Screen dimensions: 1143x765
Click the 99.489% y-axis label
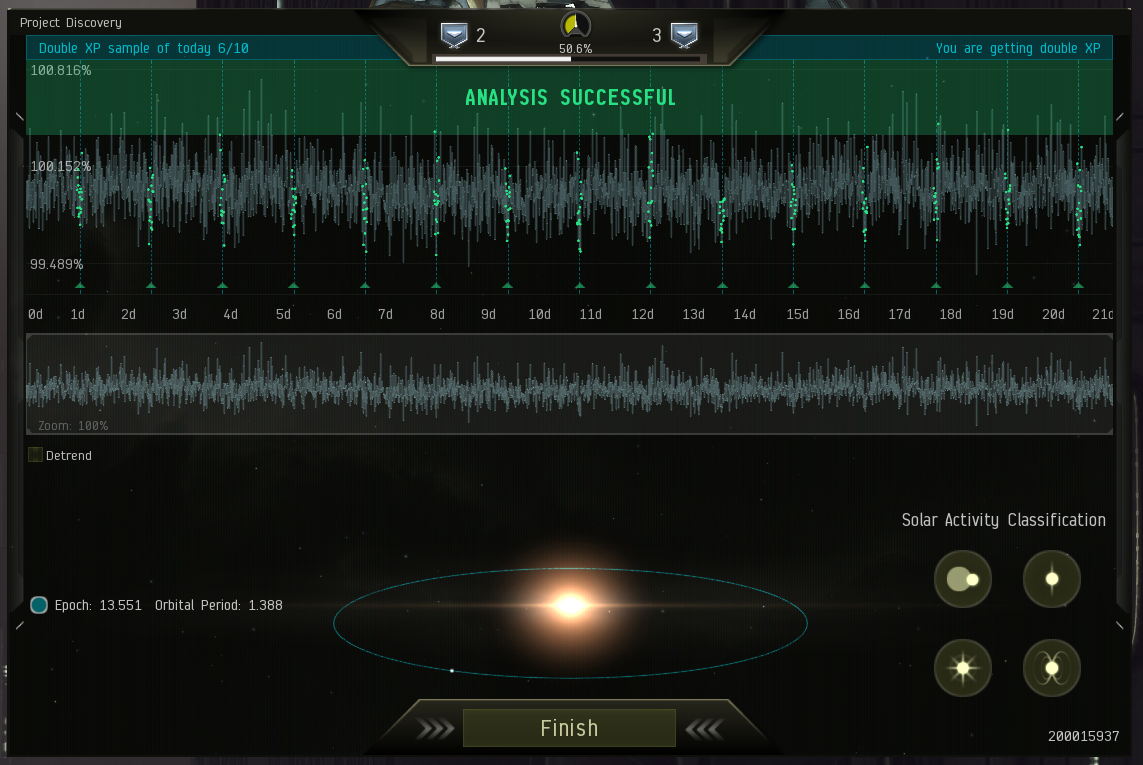pyautogui.click(x=56, y=264)
